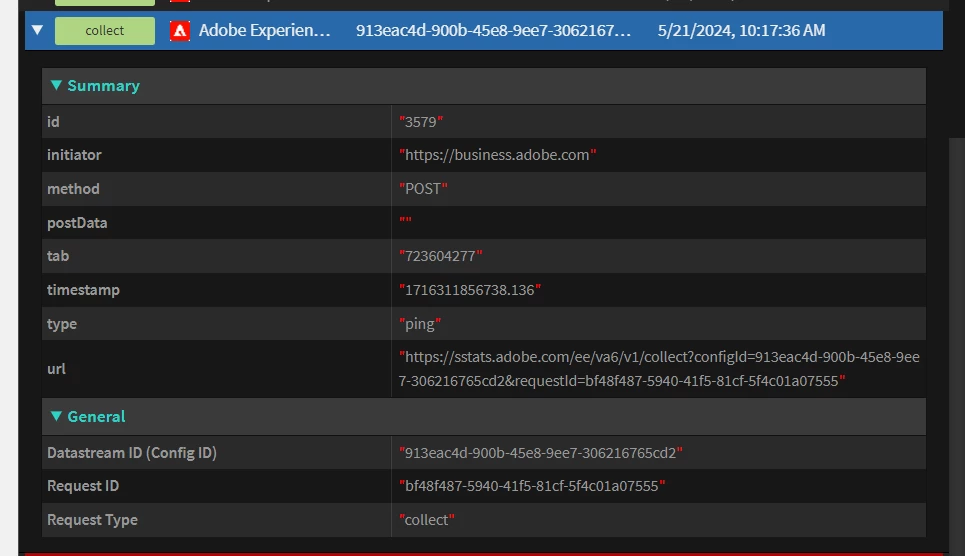Select the "ping" type value
Image resolution: width=965 pixels, height=556 pixels.
[x=420, y=324]
